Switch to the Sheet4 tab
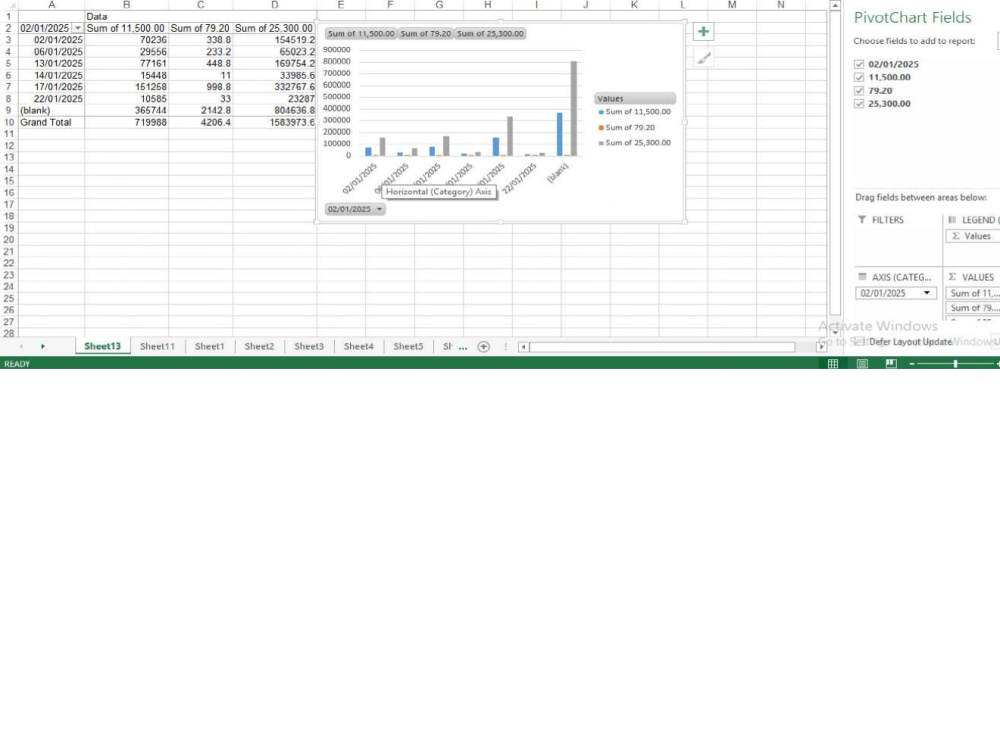 [358, 346]
